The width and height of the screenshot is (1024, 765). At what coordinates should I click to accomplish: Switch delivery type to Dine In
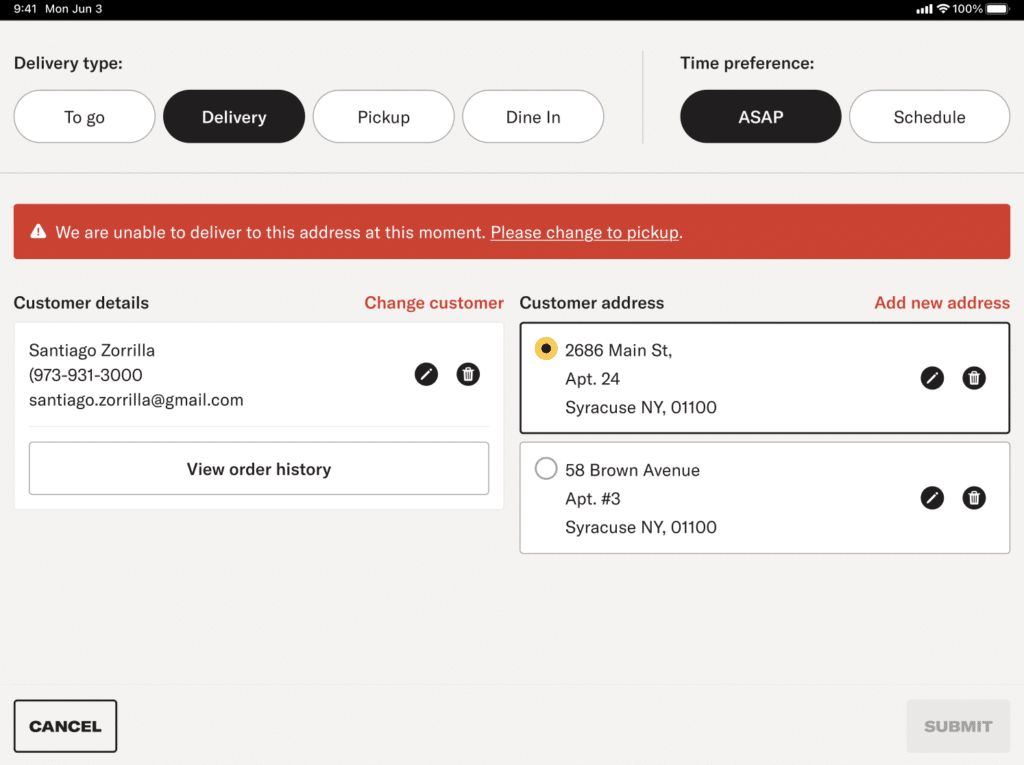point(533,117)
